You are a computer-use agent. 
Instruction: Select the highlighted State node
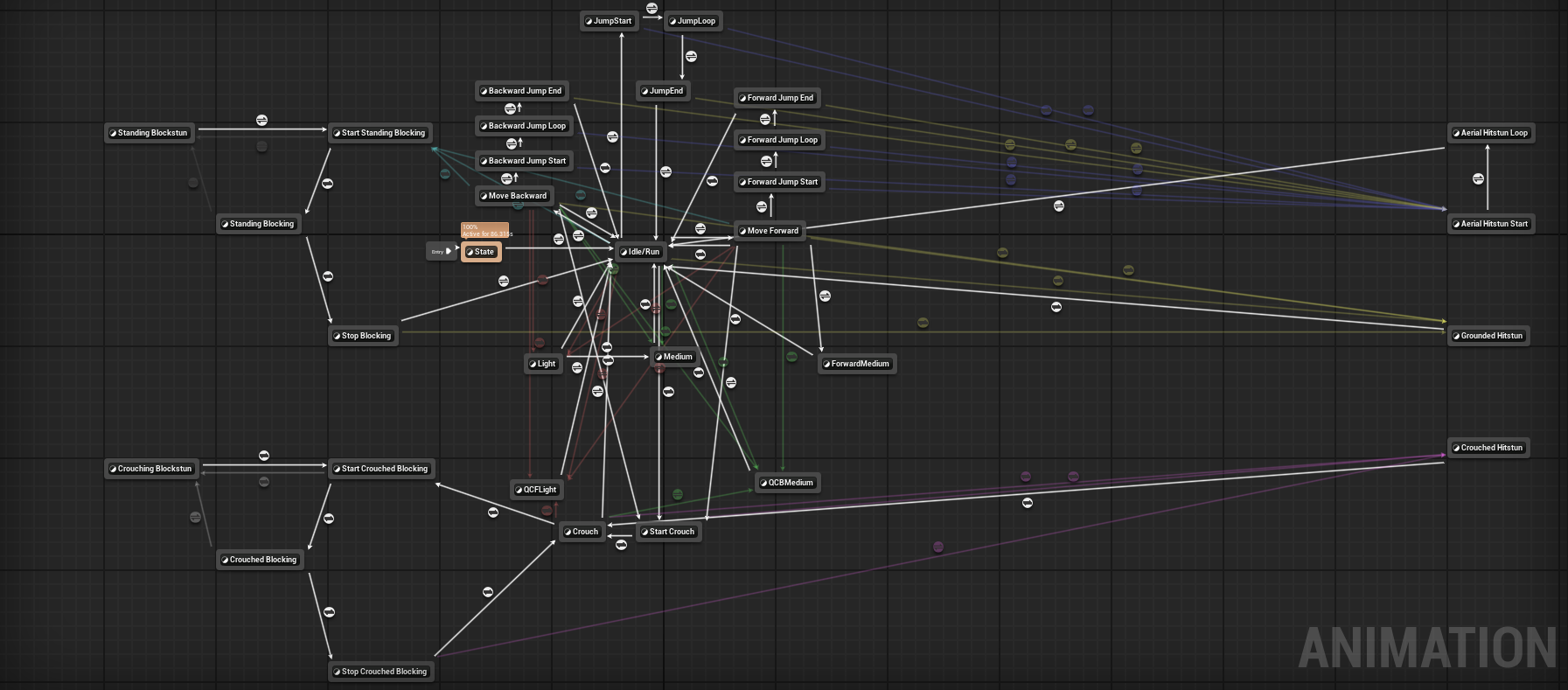480,252
